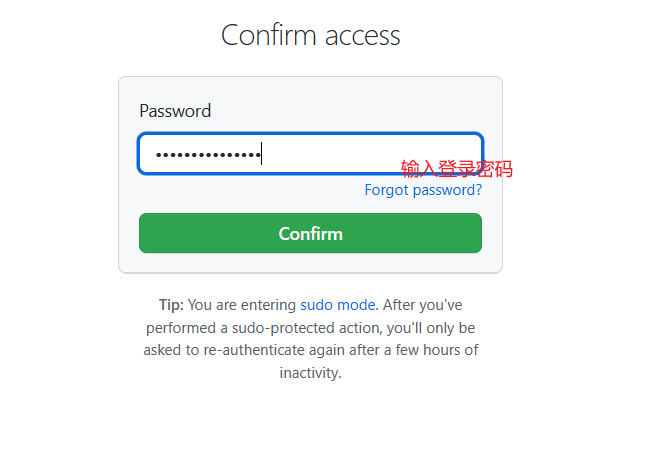Click the green Confirm button
The image size is (658, 452).
click(x=310, y=233)
